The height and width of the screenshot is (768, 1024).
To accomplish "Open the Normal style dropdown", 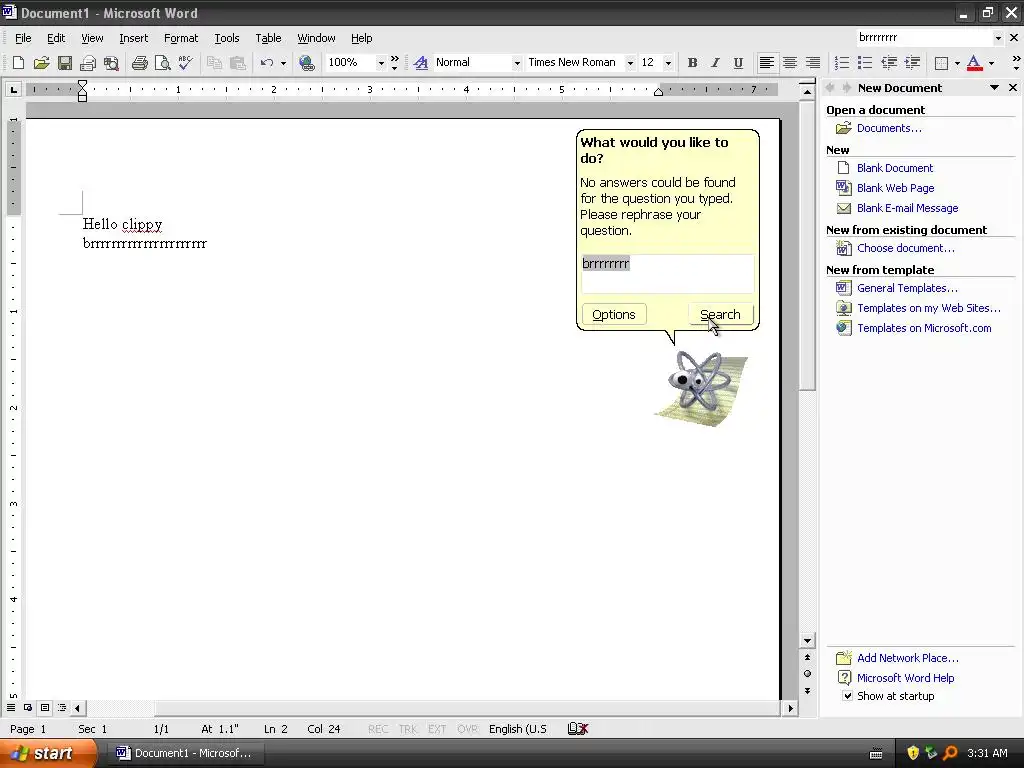I will (x=517, y=63).
